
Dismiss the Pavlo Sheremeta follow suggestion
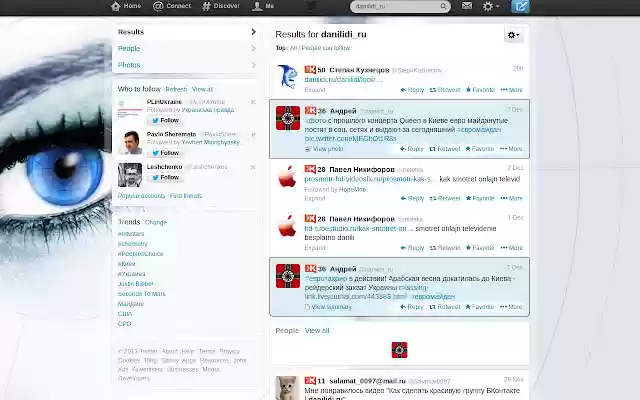pos(253,134)
